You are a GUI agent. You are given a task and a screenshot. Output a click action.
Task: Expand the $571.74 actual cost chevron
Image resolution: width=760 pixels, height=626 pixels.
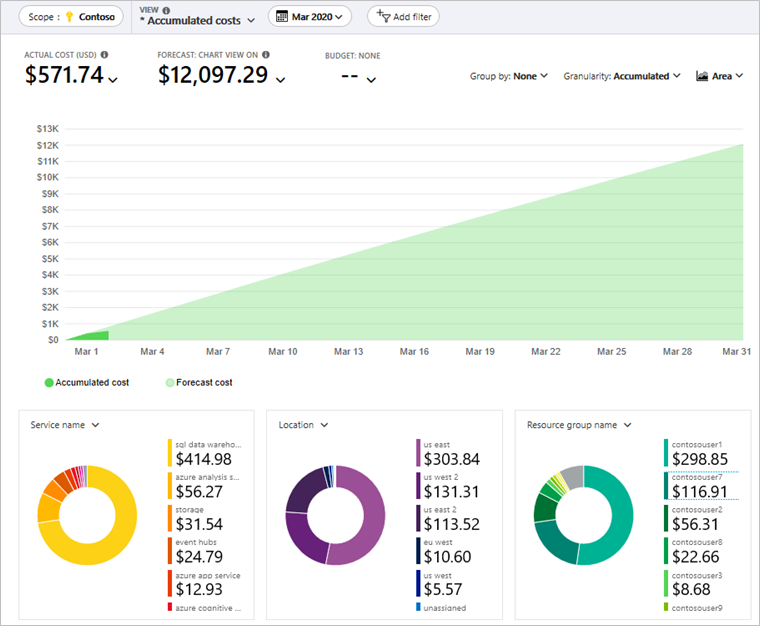coord(112,80)
